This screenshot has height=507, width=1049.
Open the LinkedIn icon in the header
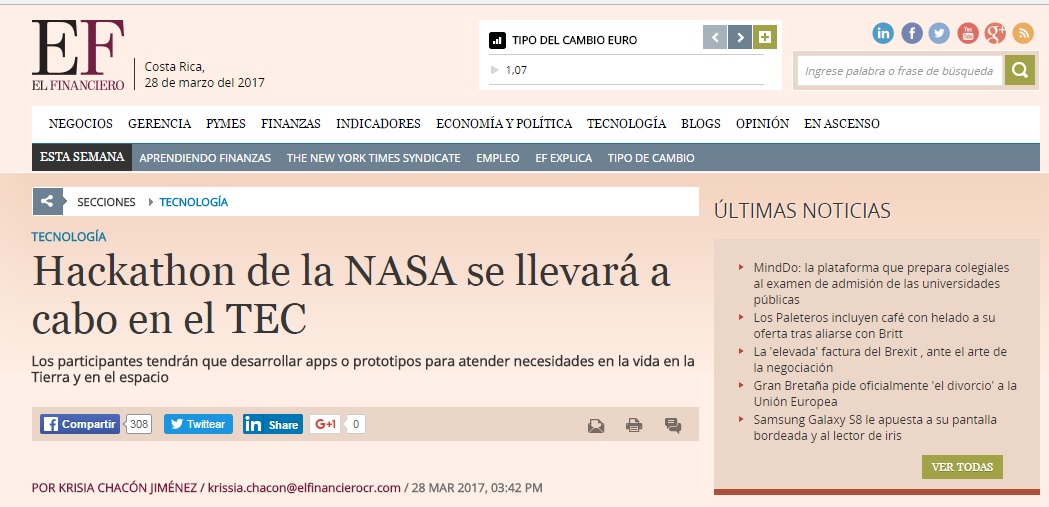(x=883, y=33)
